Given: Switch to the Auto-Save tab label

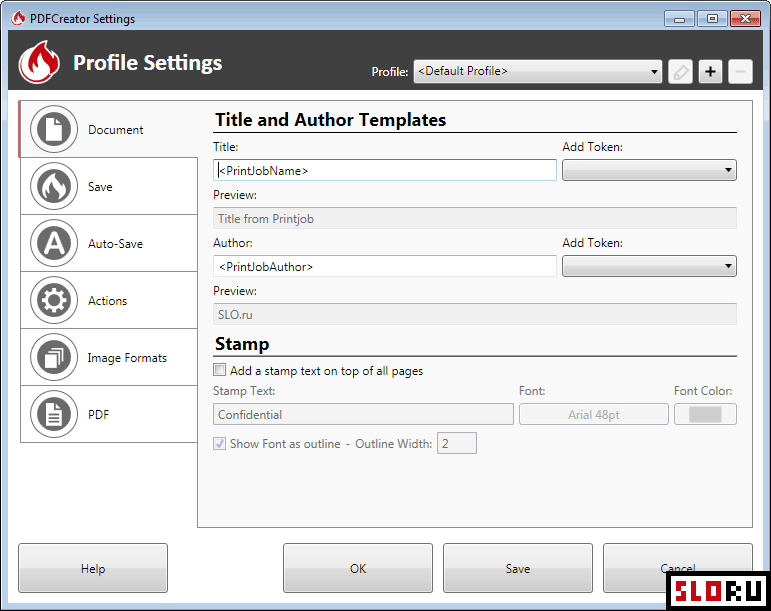Looking at the screenshot, I should [x=115, y=244].
